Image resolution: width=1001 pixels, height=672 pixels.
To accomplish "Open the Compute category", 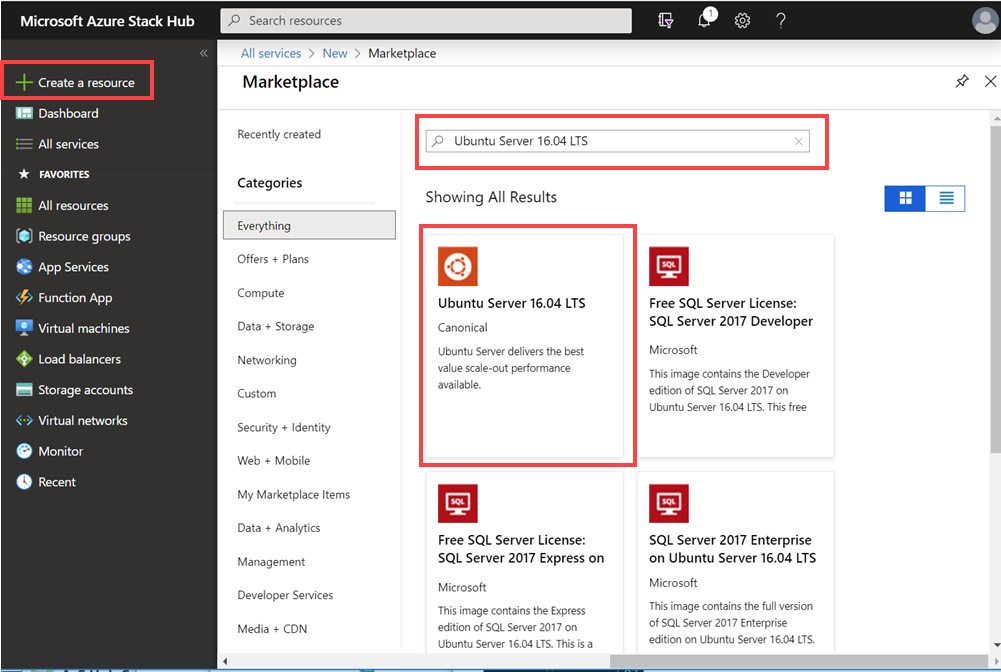I will click(260, 292).
